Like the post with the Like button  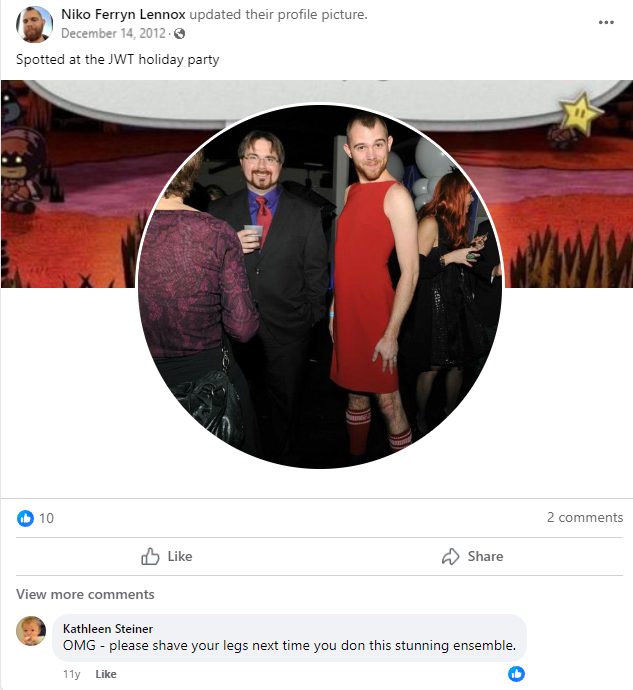point(167,556)
